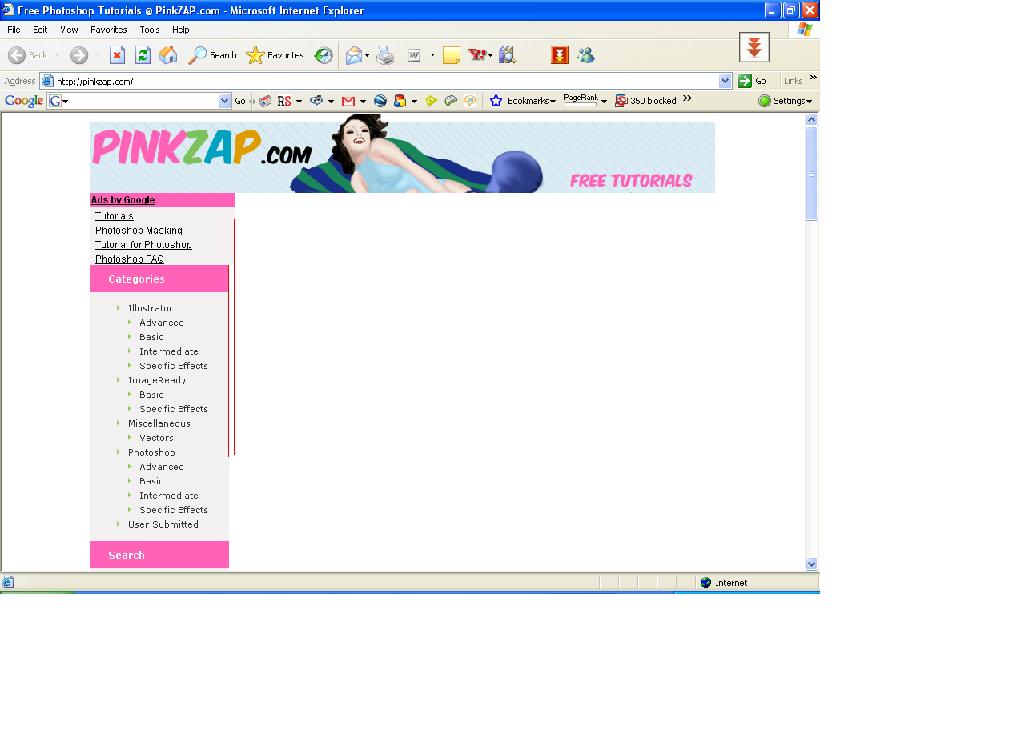Open the Edit menu
This screenshot has height=742, width=1024.
(x=40, y=29)
